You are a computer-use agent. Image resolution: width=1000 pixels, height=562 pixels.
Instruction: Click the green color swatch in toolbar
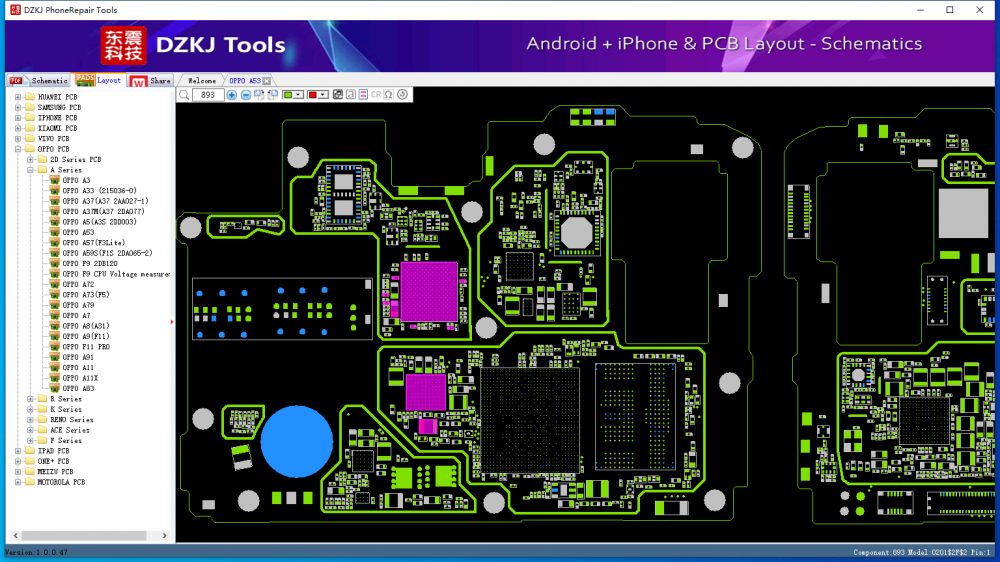(288, 95)
